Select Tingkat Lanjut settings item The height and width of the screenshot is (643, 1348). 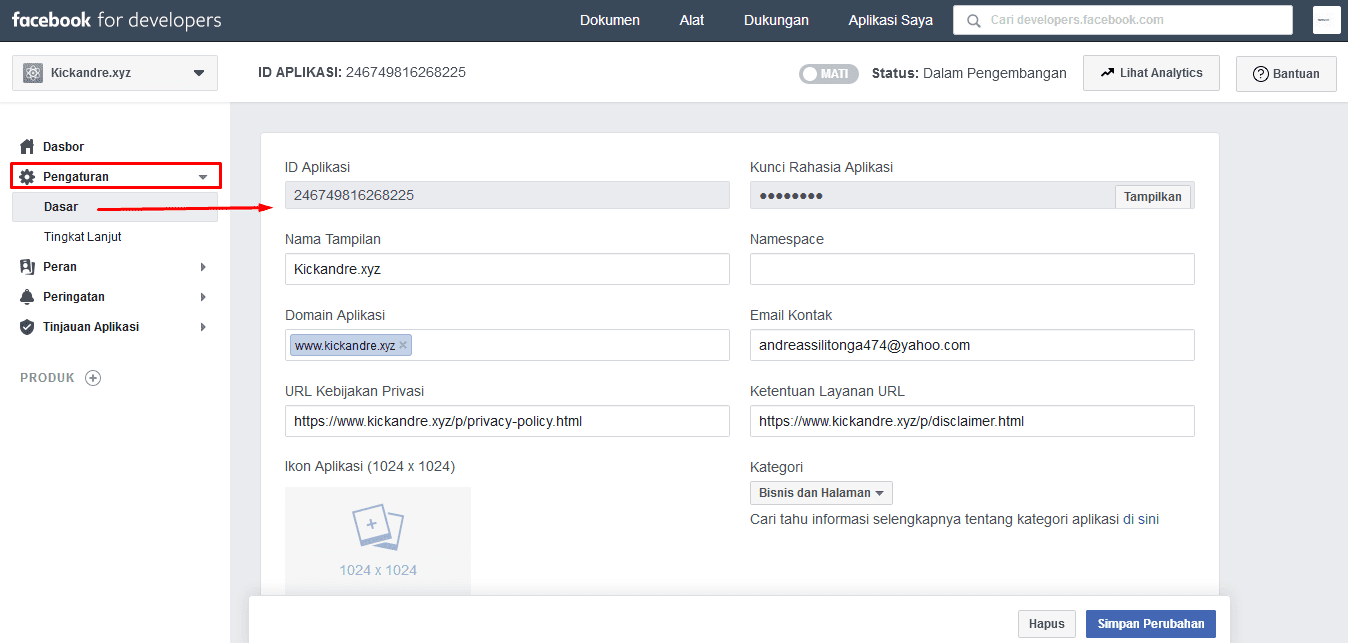click(x=83, y=237)
